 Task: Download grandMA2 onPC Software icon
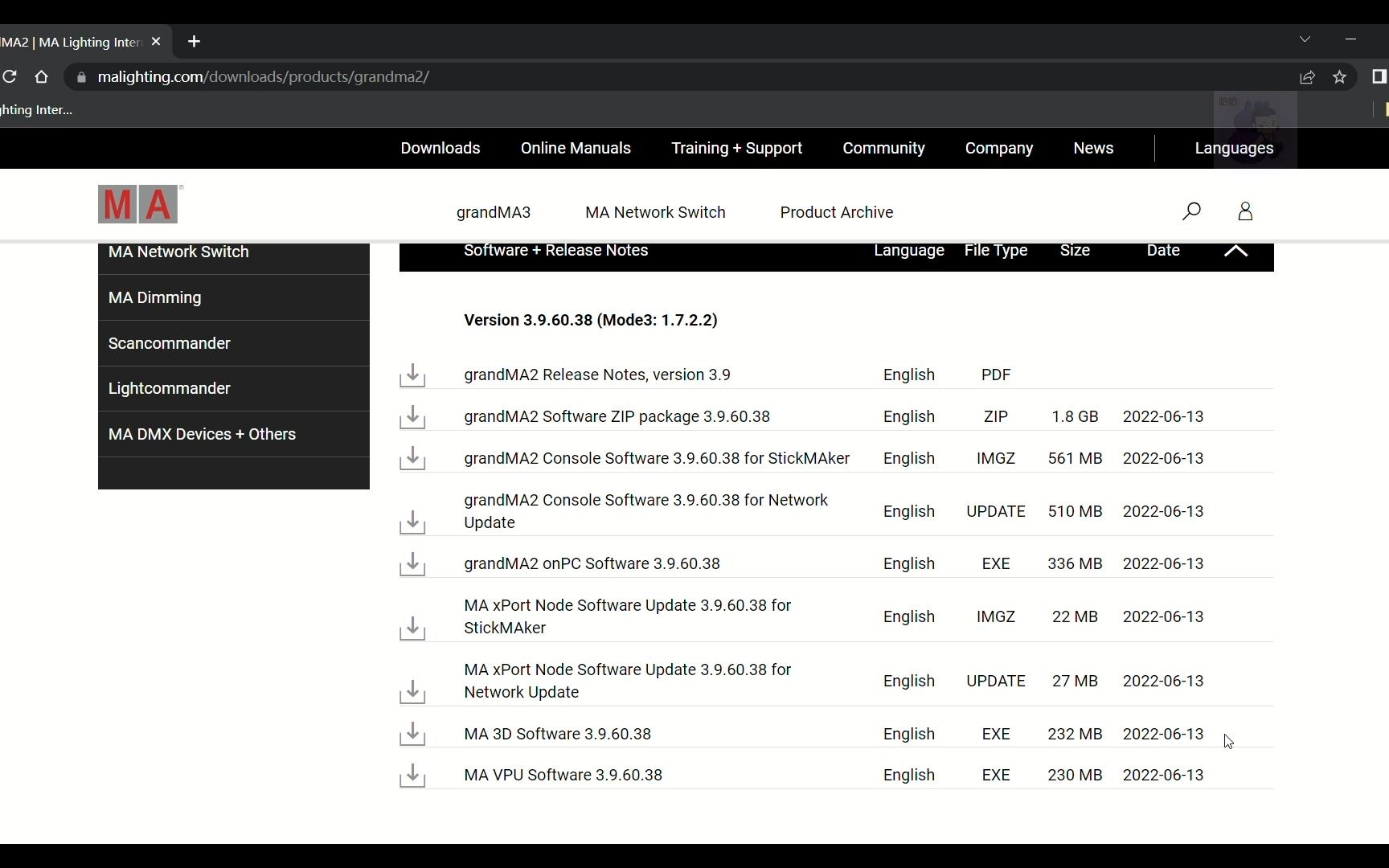[412, 563]
